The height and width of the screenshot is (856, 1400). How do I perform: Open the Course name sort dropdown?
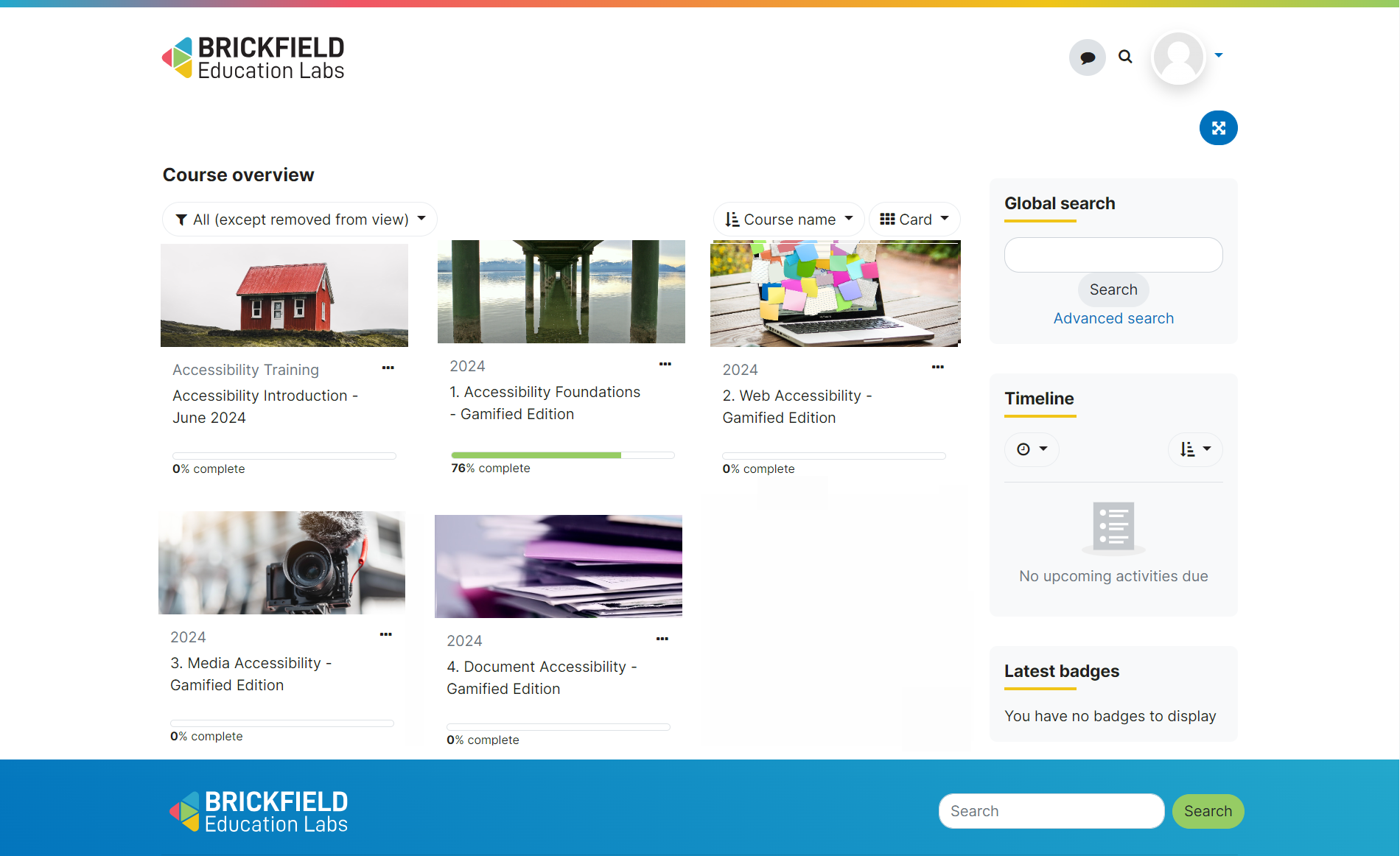pyautogui.click(x=788, y=220)
